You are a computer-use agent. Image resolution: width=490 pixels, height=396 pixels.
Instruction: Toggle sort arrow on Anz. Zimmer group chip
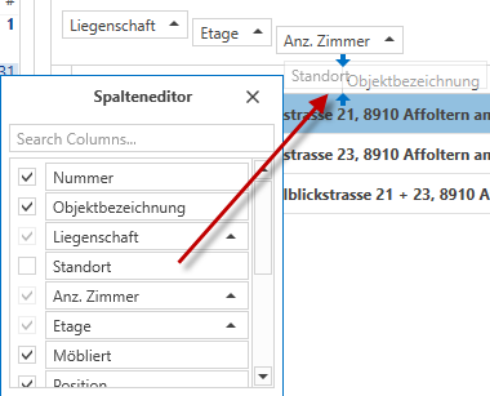pos(389,39)
